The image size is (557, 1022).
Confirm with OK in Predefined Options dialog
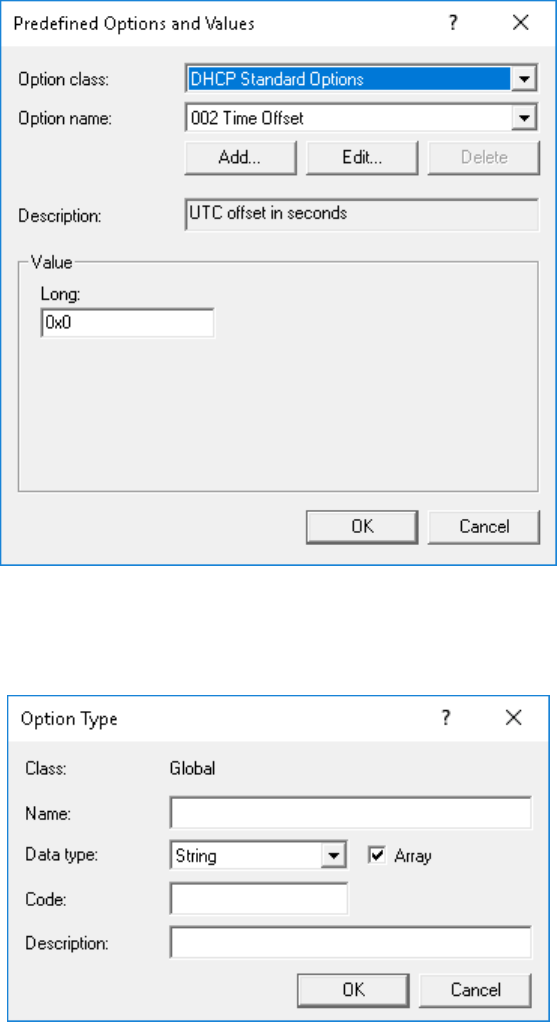pos(362,527)
